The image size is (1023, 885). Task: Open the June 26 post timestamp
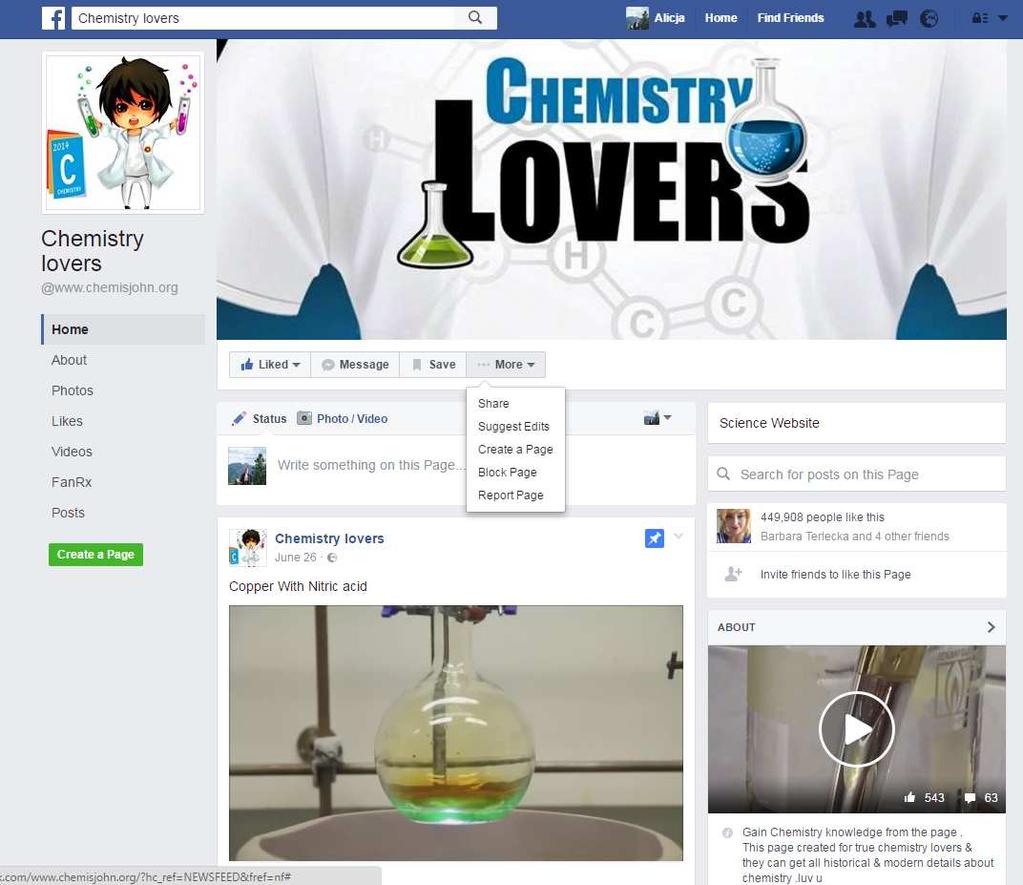click(x=295, y=557)
